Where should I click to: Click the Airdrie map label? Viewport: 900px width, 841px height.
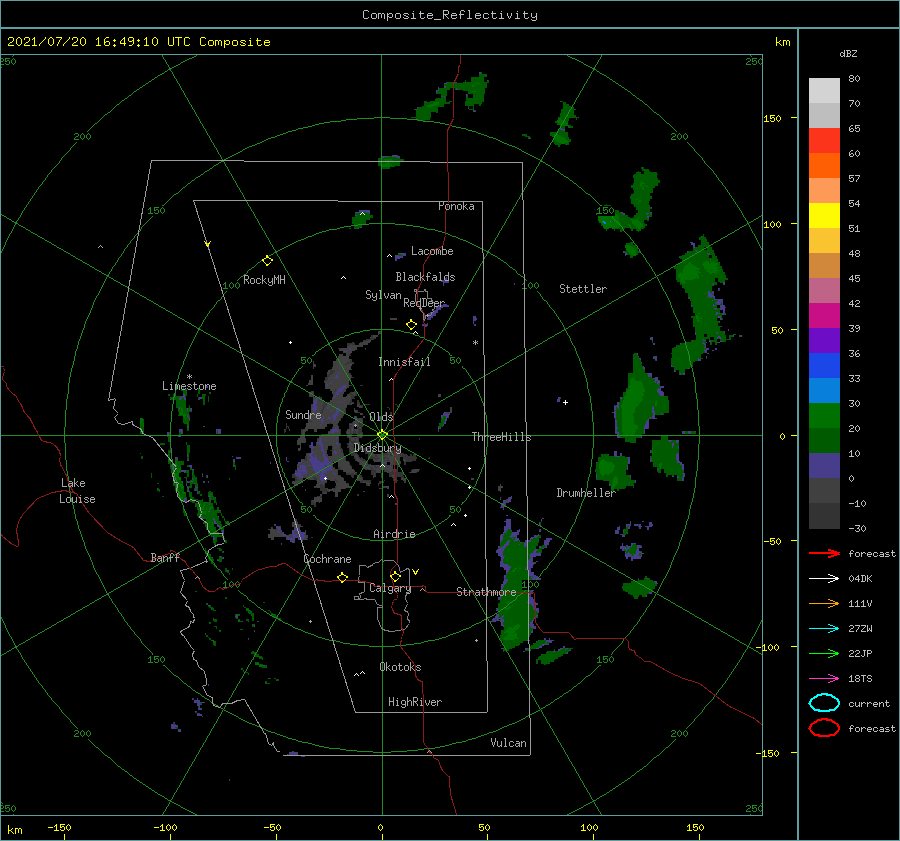pos(394,534)
